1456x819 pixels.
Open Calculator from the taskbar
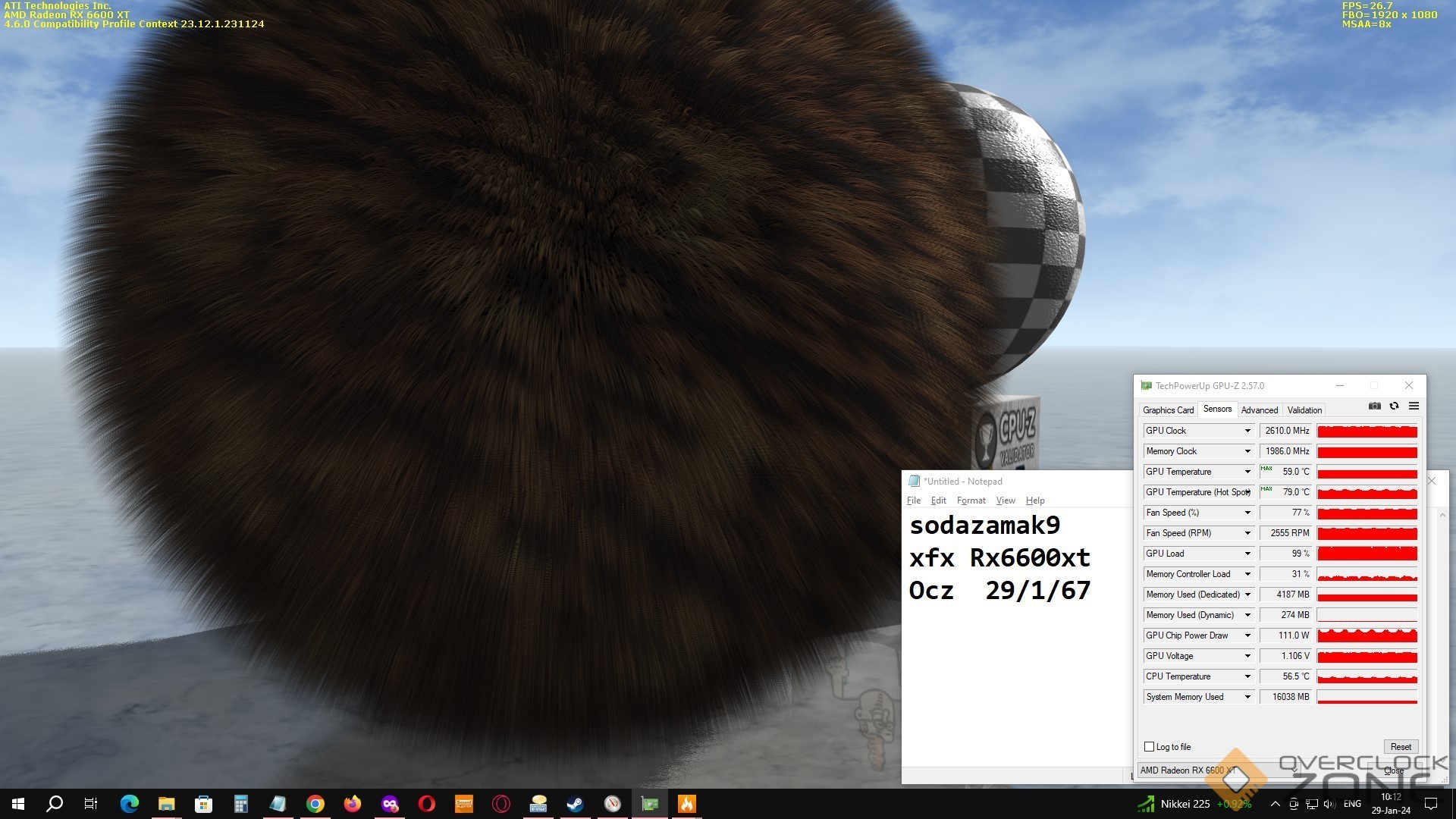pos(241,804)
